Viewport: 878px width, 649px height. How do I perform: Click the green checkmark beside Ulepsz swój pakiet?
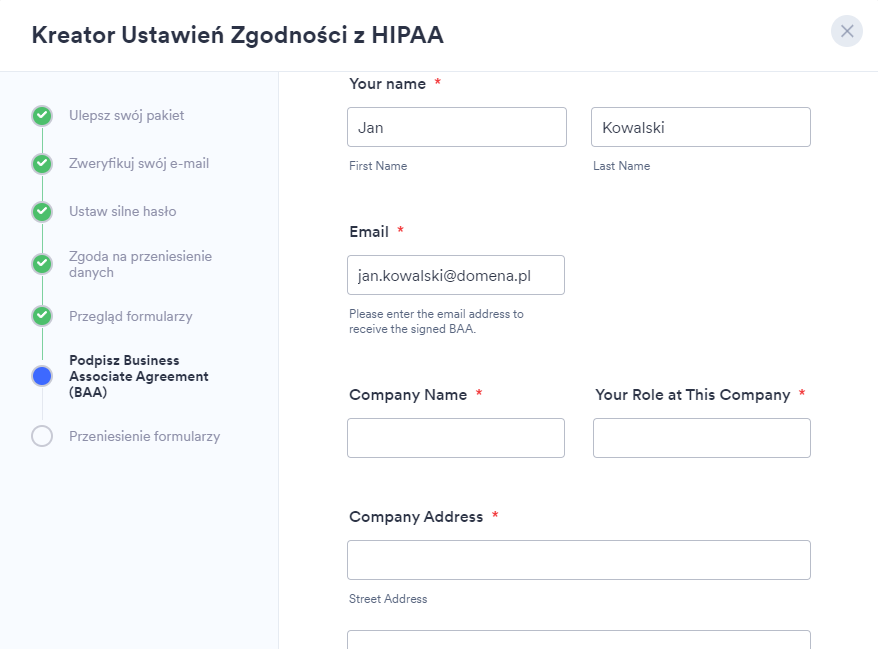42,115
